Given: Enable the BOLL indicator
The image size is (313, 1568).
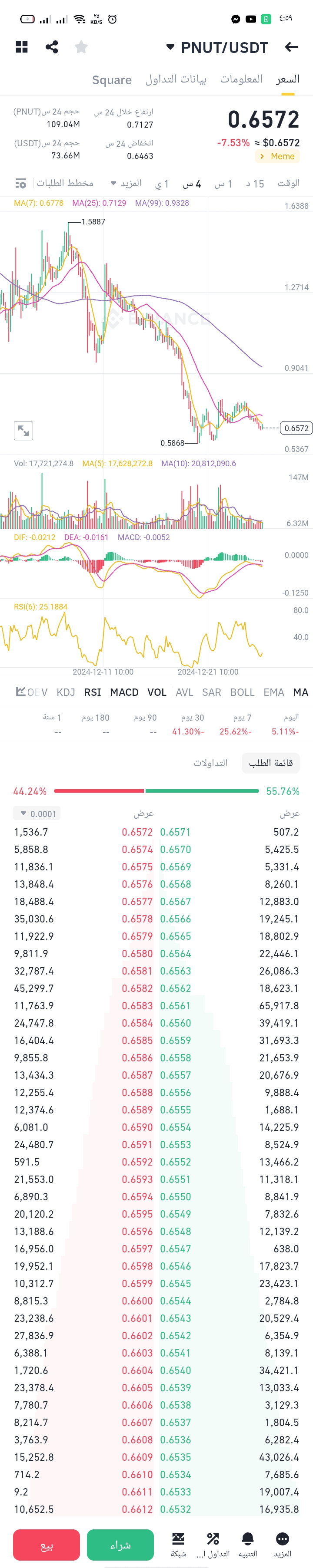Looking at the screenshot, I should (x=242, y=692).
